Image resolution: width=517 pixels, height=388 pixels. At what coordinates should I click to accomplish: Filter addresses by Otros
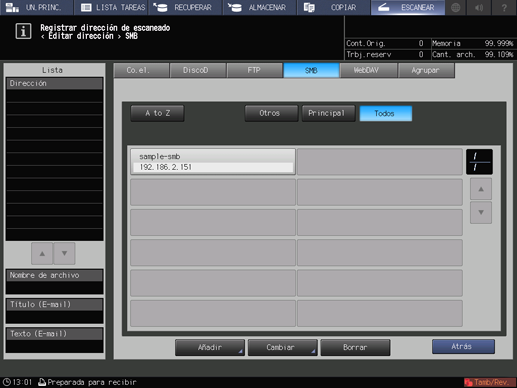[271, 113]
